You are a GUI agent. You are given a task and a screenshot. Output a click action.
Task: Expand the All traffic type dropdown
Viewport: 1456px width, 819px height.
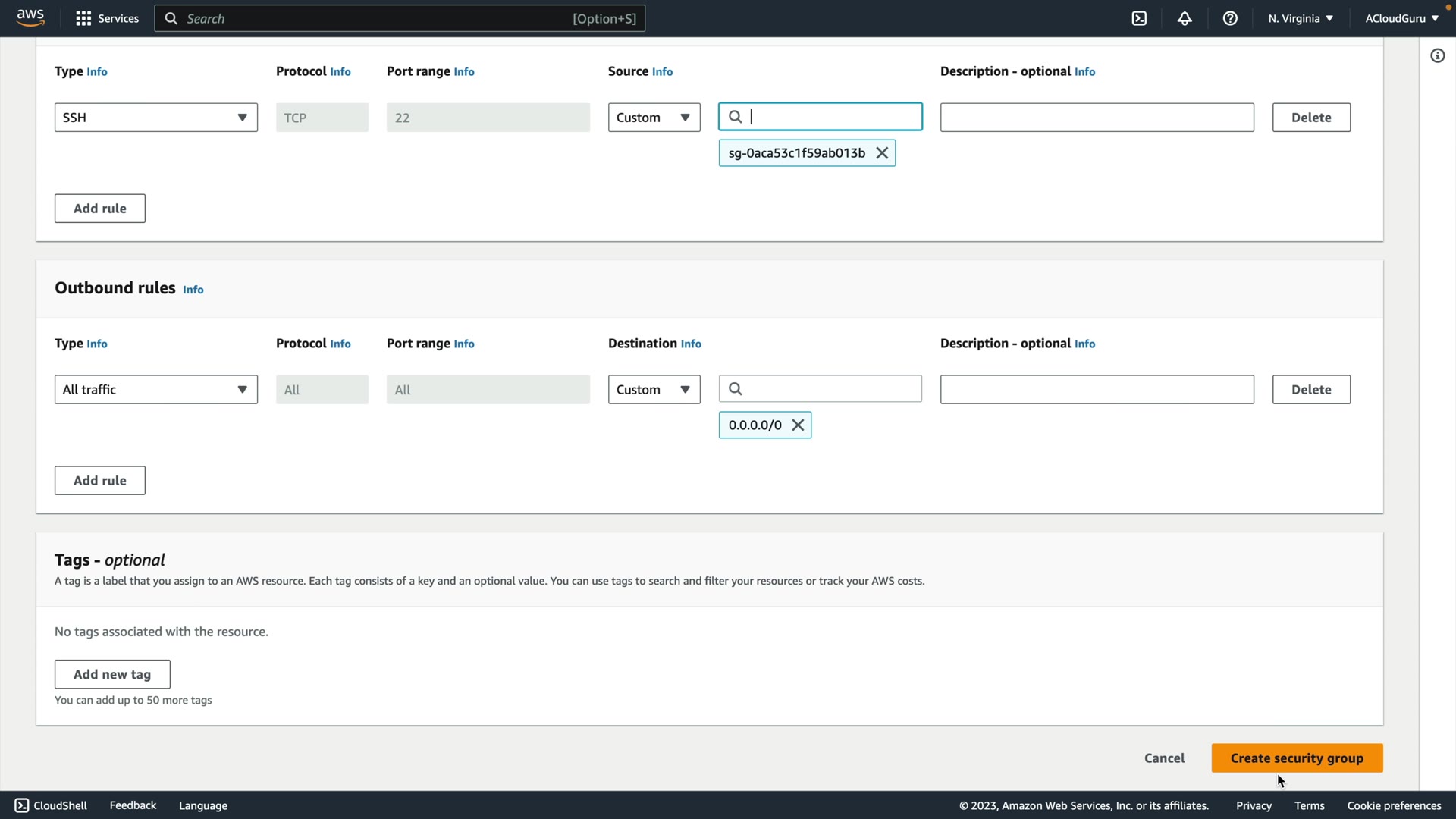coord(155,390)
